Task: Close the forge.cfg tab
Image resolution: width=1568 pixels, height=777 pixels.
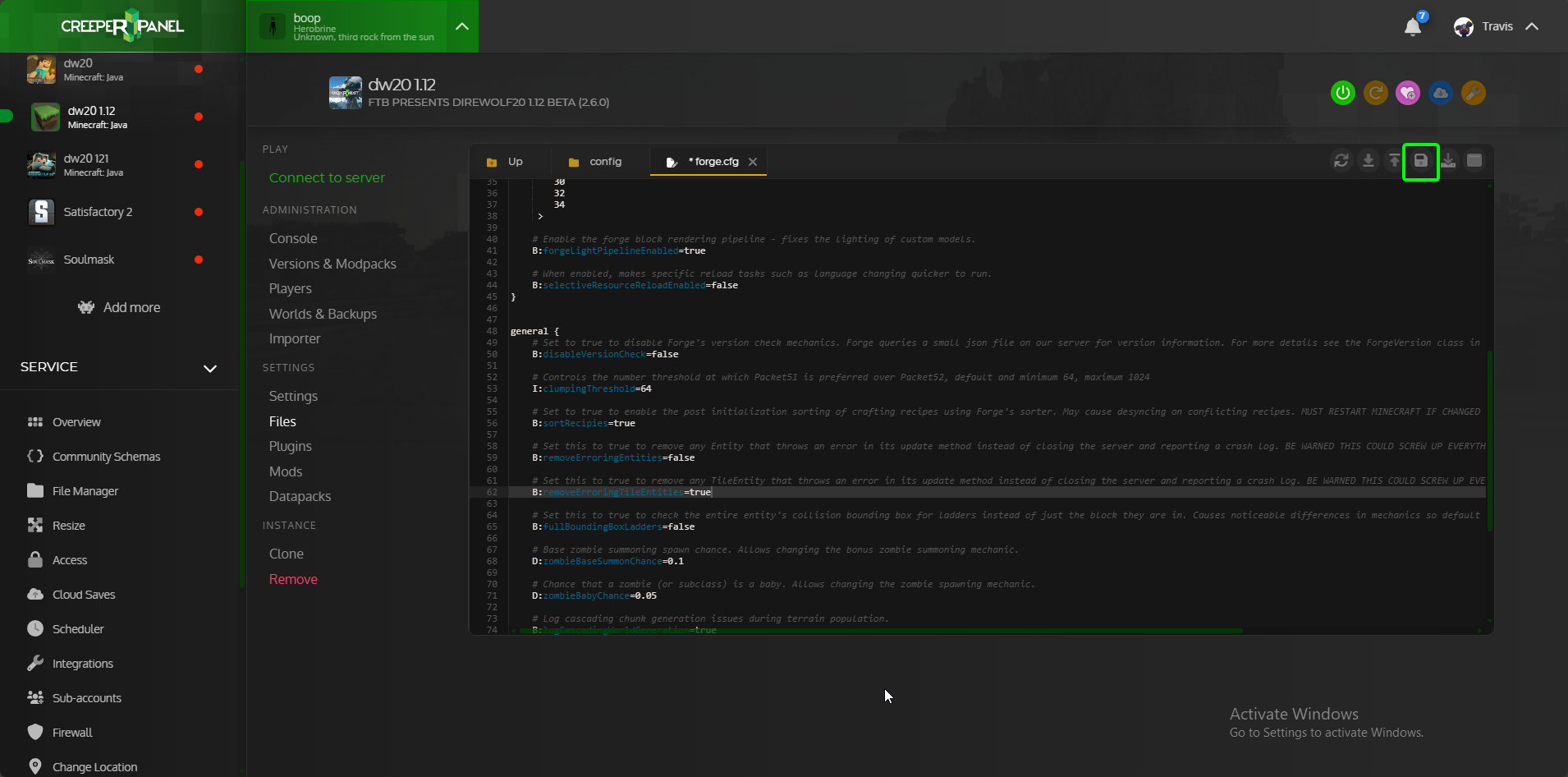Action: click(x=753, y=162)
